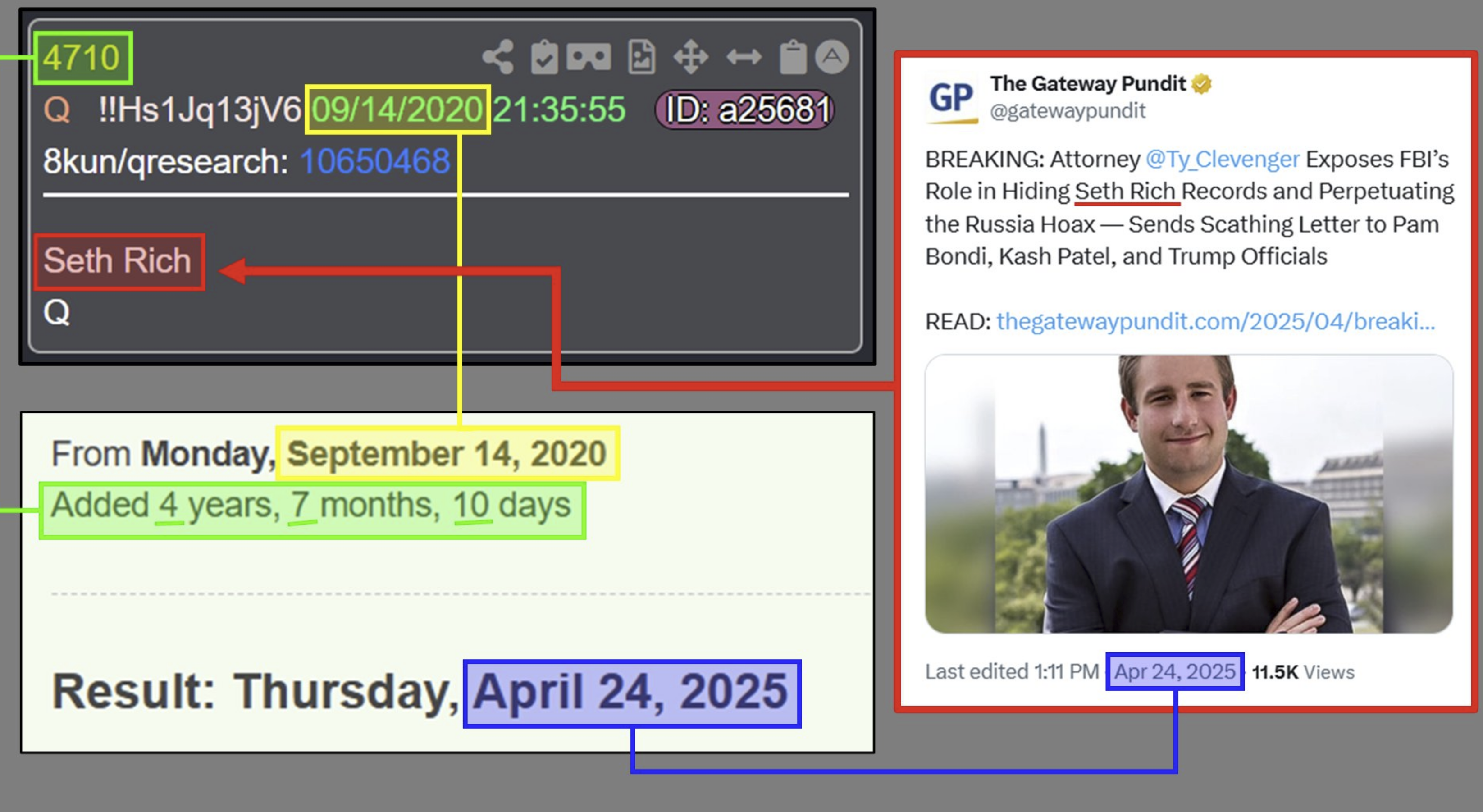Click the gold verified badge
The width and height of the screenshot is (1483, 812).
[1201, 84]
